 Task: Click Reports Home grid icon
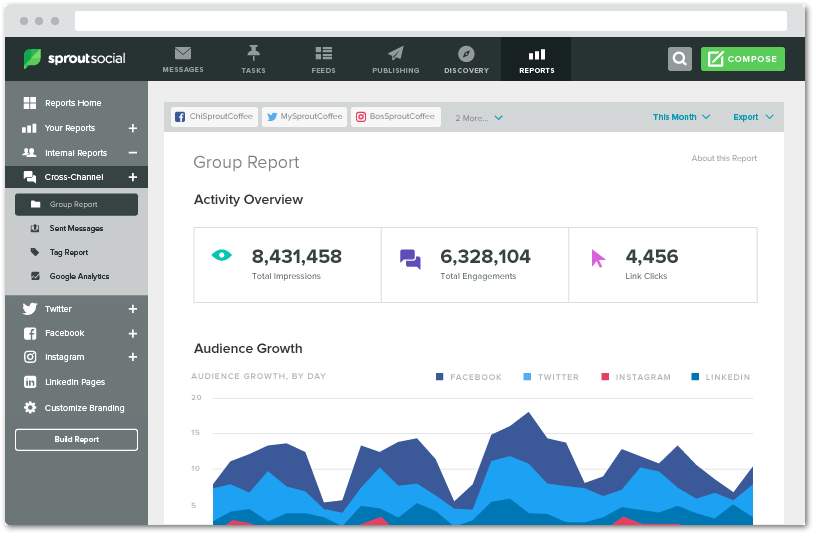coord(30,103)
